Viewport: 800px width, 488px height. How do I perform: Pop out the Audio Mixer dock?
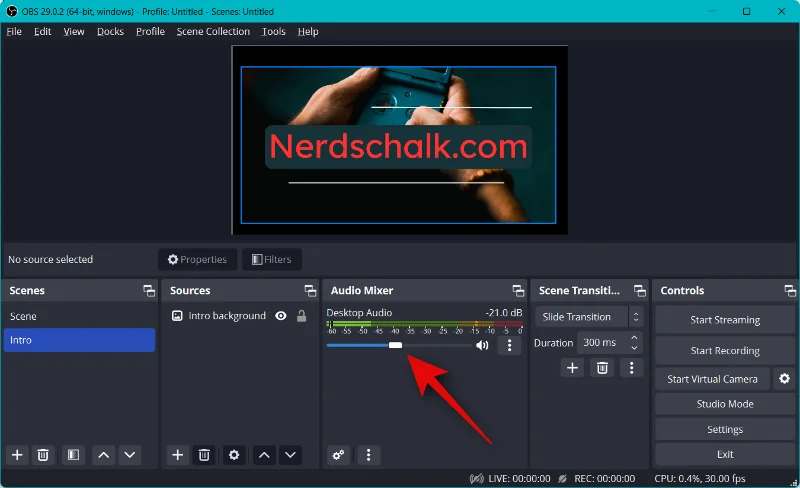pyautogui.click(x=518, y=291)
